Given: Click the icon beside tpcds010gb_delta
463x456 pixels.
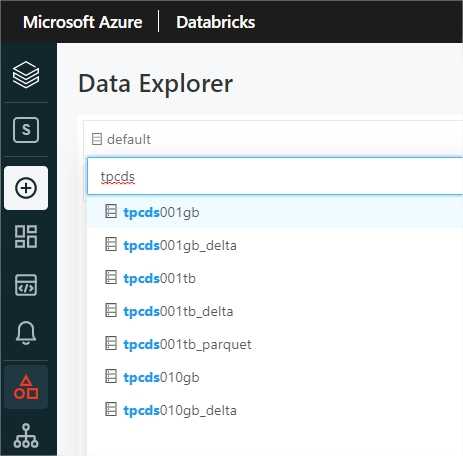Looking at the screenshot, I should pyautogui.click(x=111, y=409).
